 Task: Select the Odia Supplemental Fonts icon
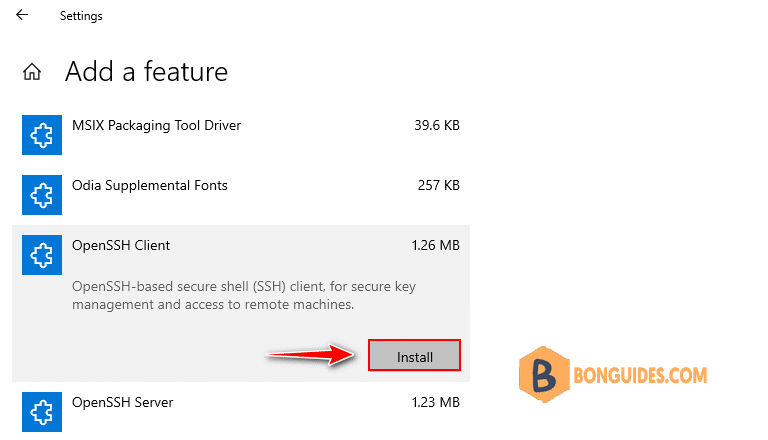(42, 195)
